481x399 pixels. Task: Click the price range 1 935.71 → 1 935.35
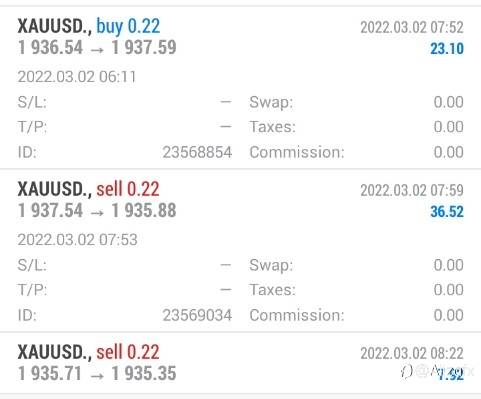[97, 373]
